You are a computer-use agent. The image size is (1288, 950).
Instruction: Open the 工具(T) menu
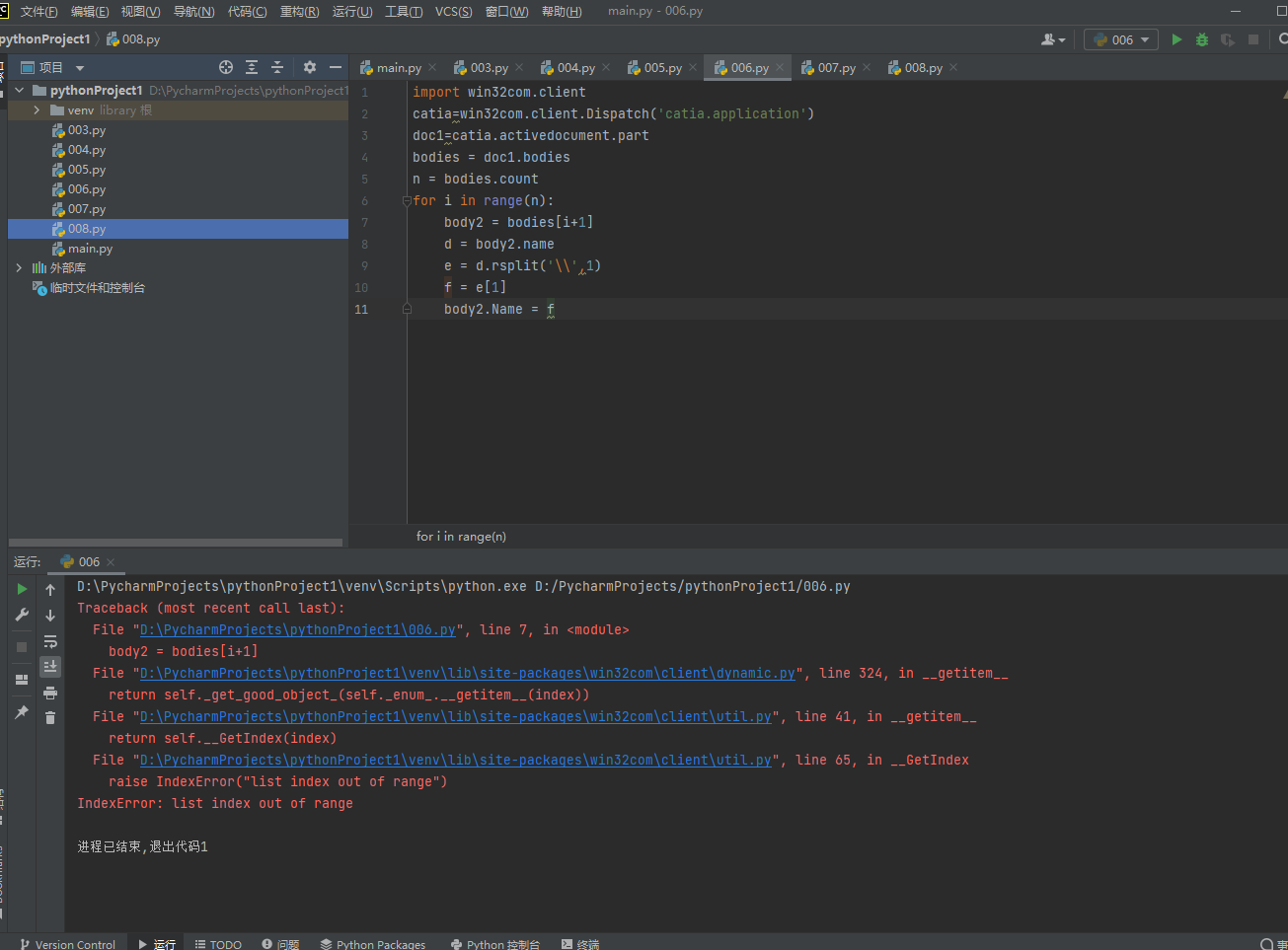pos(404,11)
